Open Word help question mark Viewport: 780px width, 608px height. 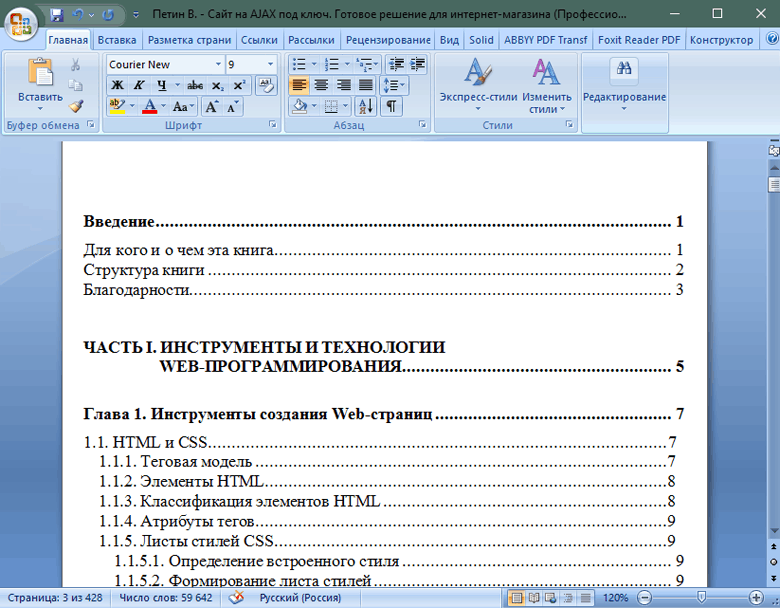coord(772,38)
